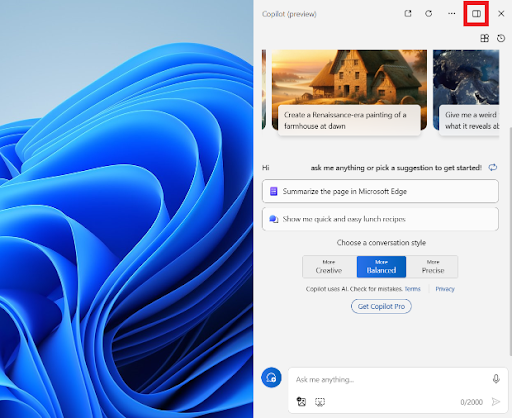Select the More Balanced conversation style
Image resolution: width=512 pixels, height=418 pixels.
381,267
